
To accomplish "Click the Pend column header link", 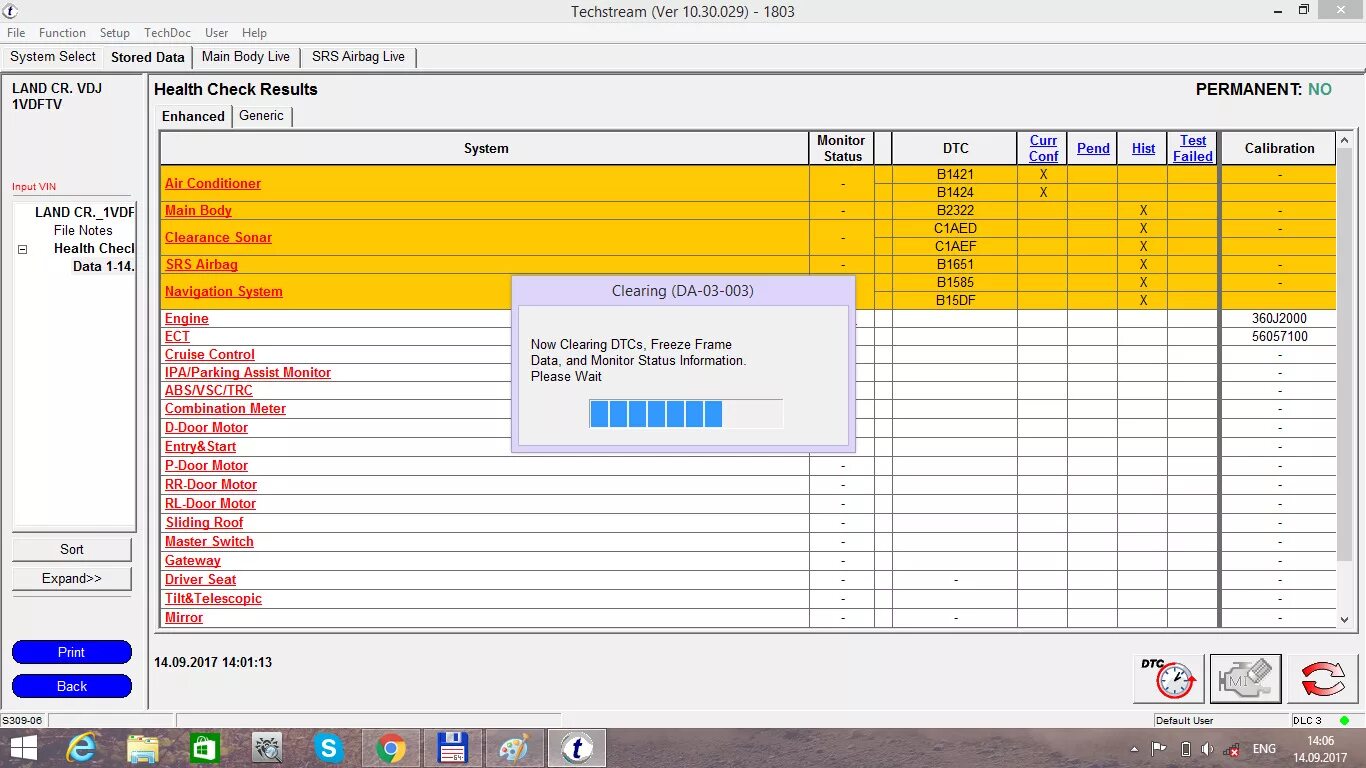I will (1093, 148).
